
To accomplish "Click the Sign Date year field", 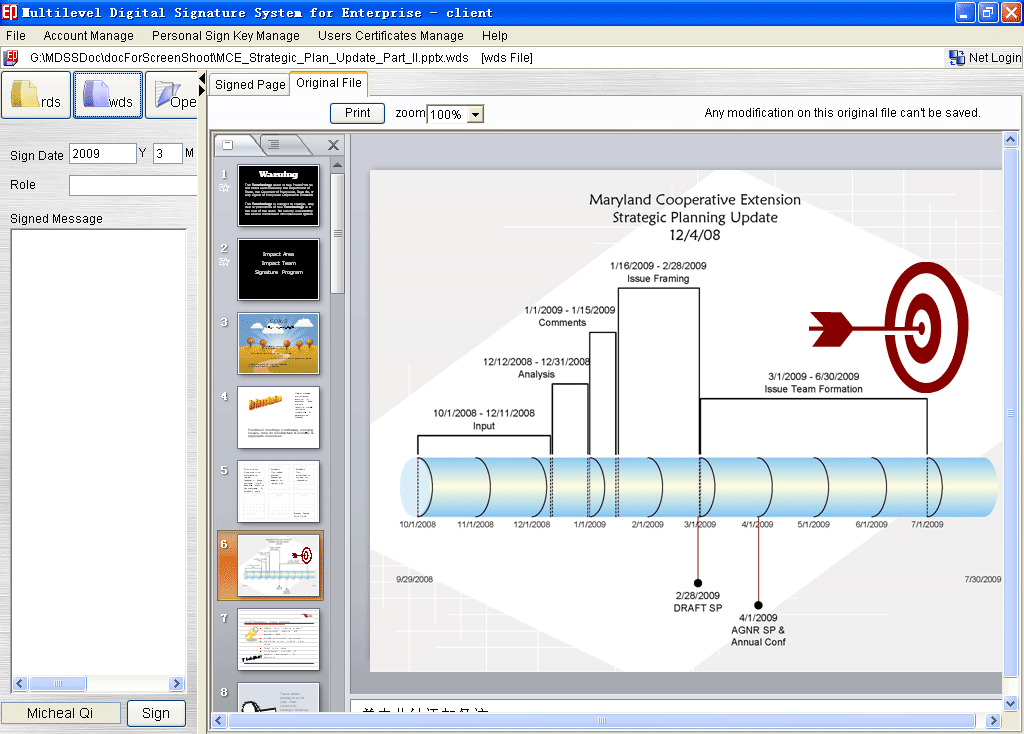I will [103, 154].
